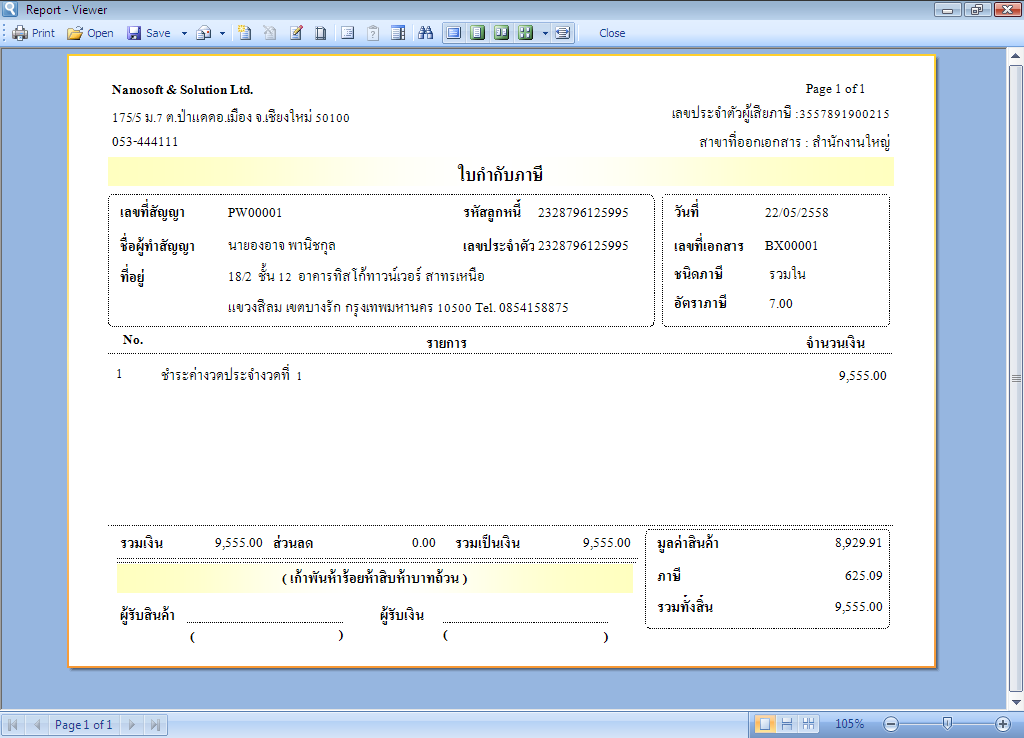
Task: Toggle the bookmarks panel icon
Action: click(347, 33)
